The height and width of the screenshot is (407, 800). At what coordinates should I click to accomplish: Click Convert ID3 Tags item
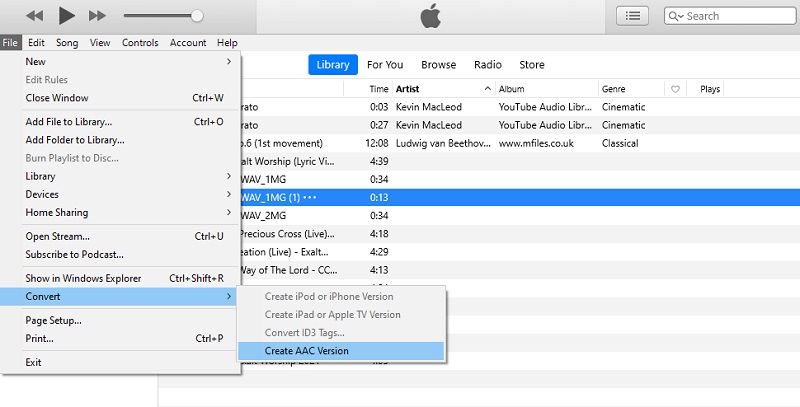point(341,333)
